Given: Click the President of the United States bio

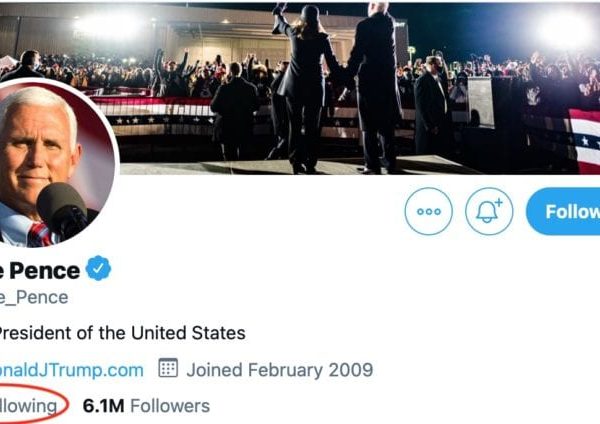Looking at the screenshot, I should click(122, 332).
